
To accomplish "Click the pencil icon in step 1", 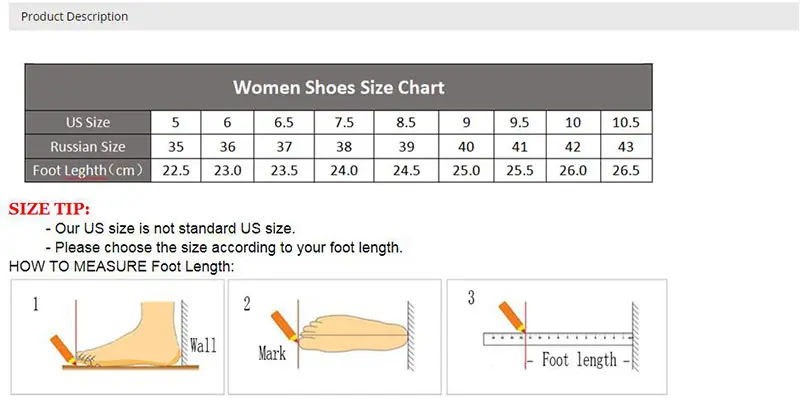I will (64, 350).
